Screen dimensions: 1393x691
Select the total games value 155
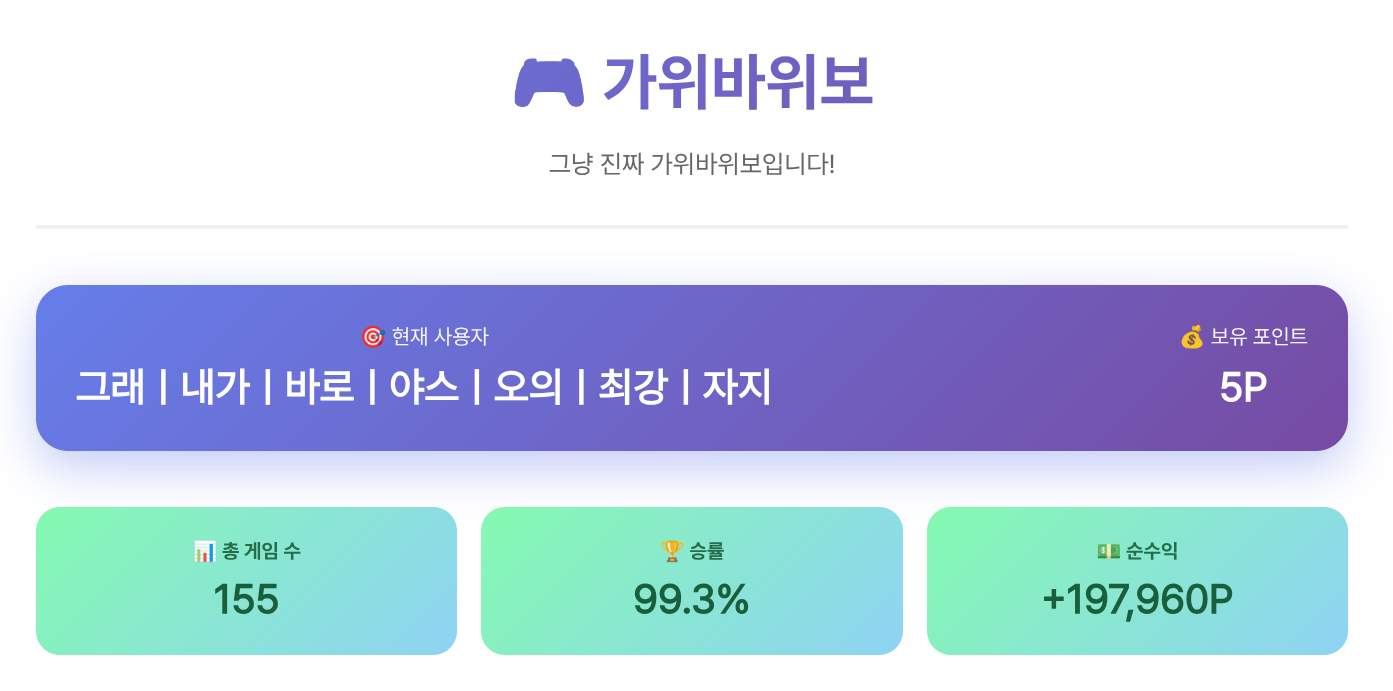pyautogui.click(x=246, y=599)
